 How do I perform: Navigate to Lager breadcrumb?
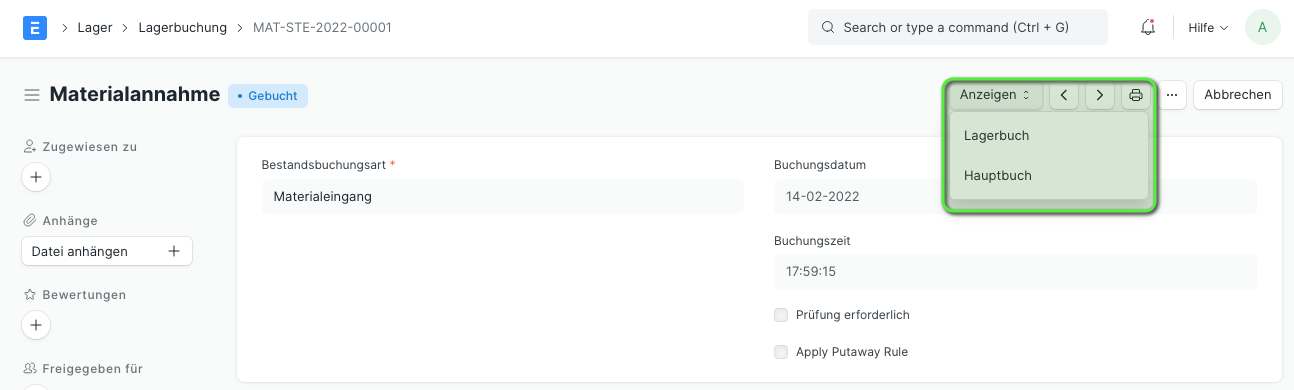pos(94,28)
